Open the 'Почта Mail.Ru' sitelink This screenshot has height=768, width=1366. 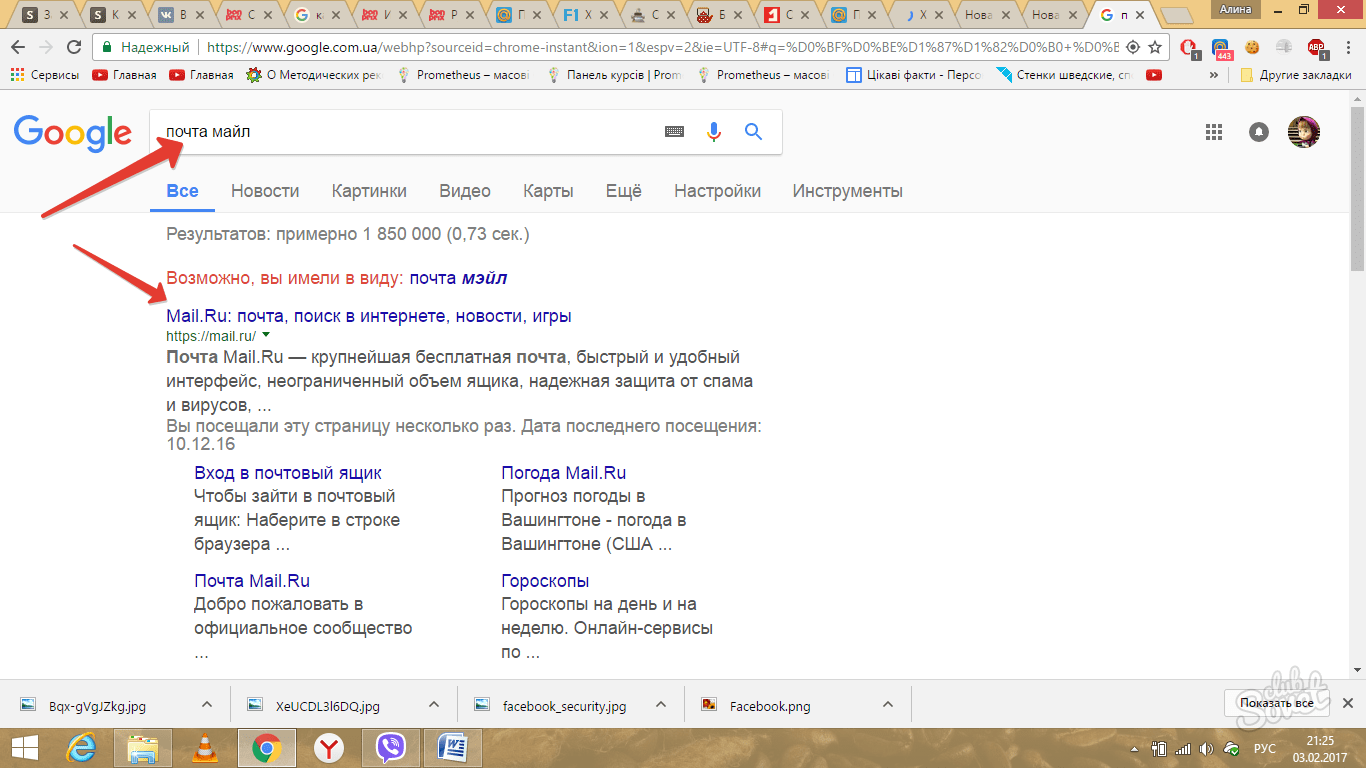(x=252, y=581)
